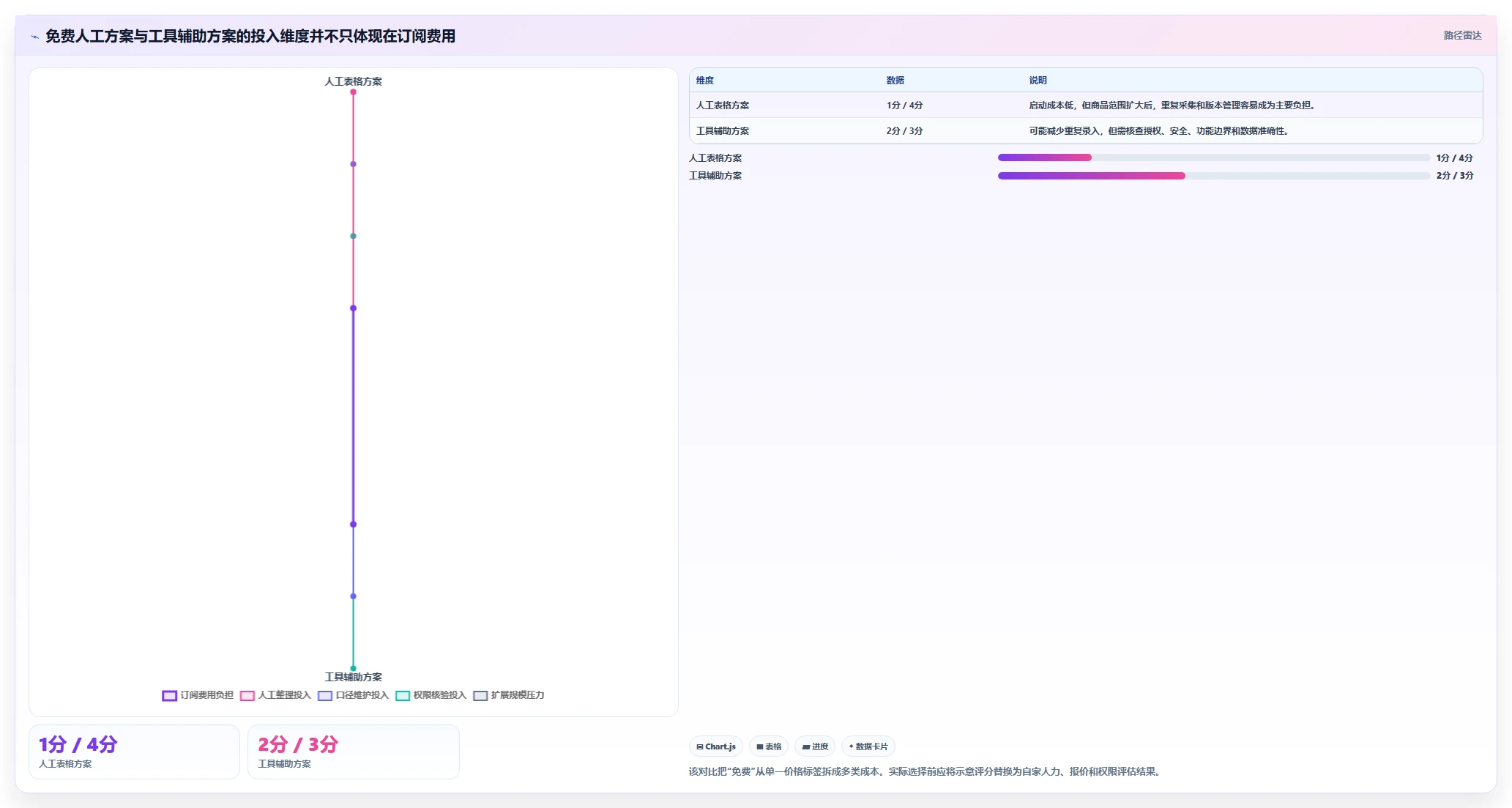Click the 数据 column header
Screen dimensions: 1512x808
895,81
